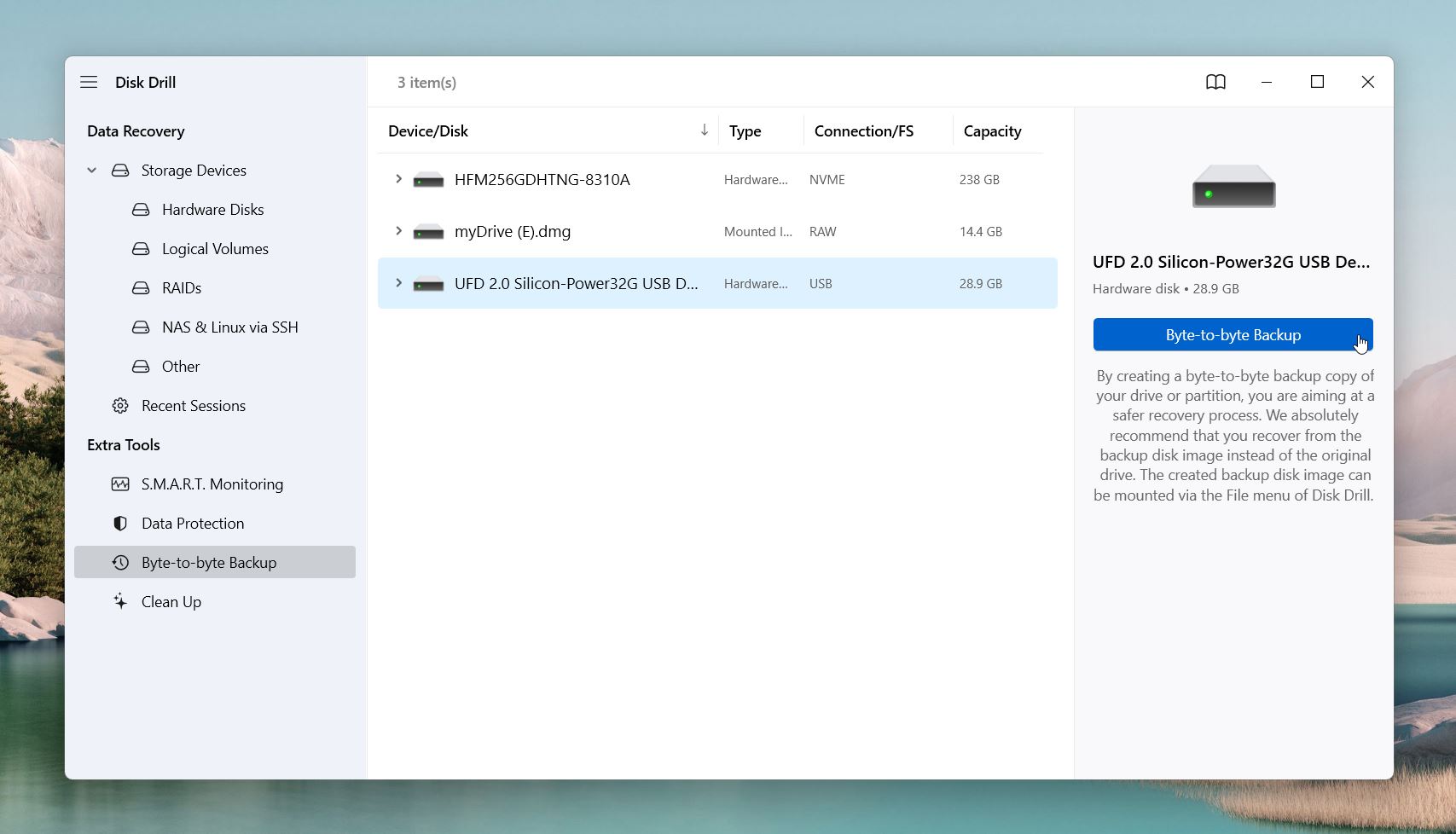The width and height of the screenshot is (1456, 834).
Task: Click the Storage Devices drive icon
Action: pyautogui.click(x=120, y=171)
